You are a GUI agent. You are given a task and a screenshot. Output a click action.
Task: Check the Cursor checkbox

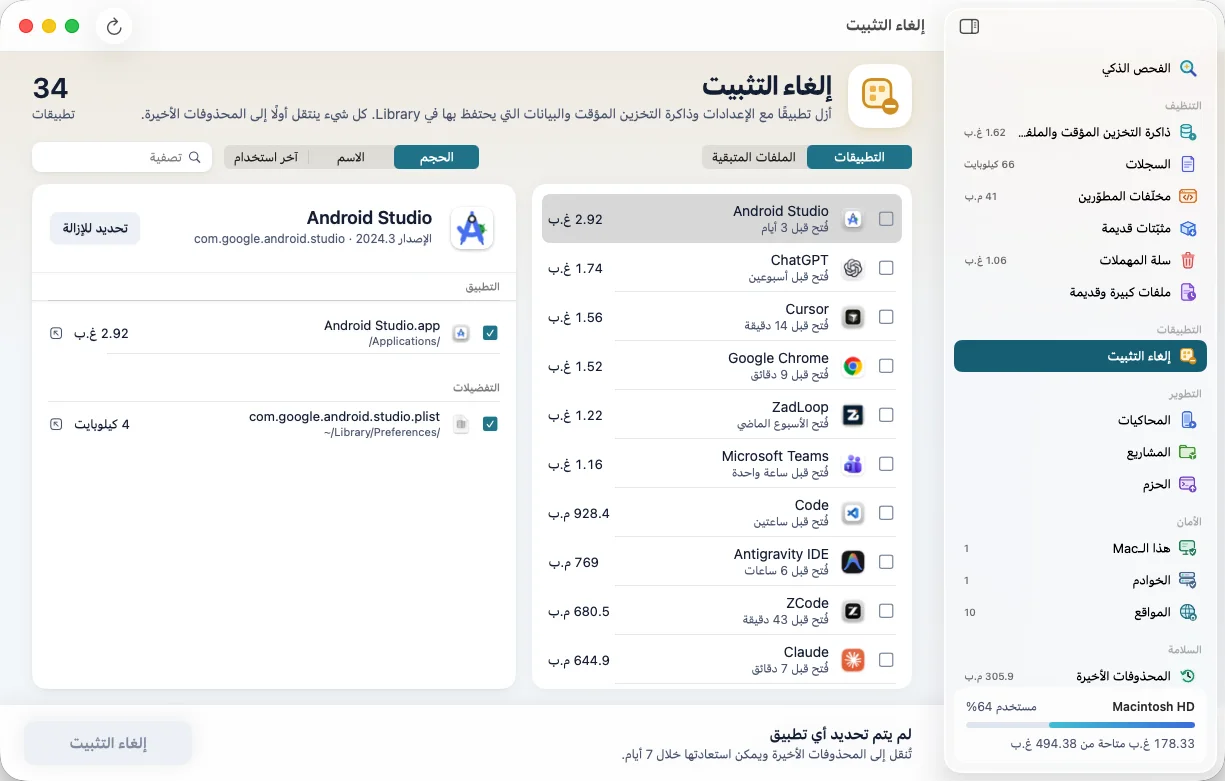pyautogui.click(x=886, y=317)
